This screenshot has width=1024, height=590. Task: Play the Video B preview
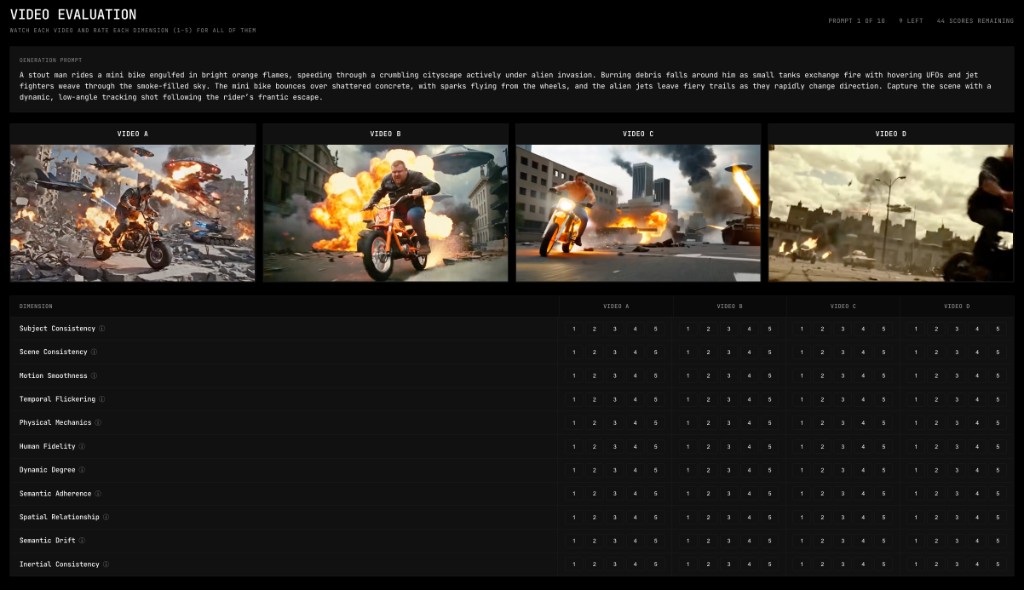(385, 213)
